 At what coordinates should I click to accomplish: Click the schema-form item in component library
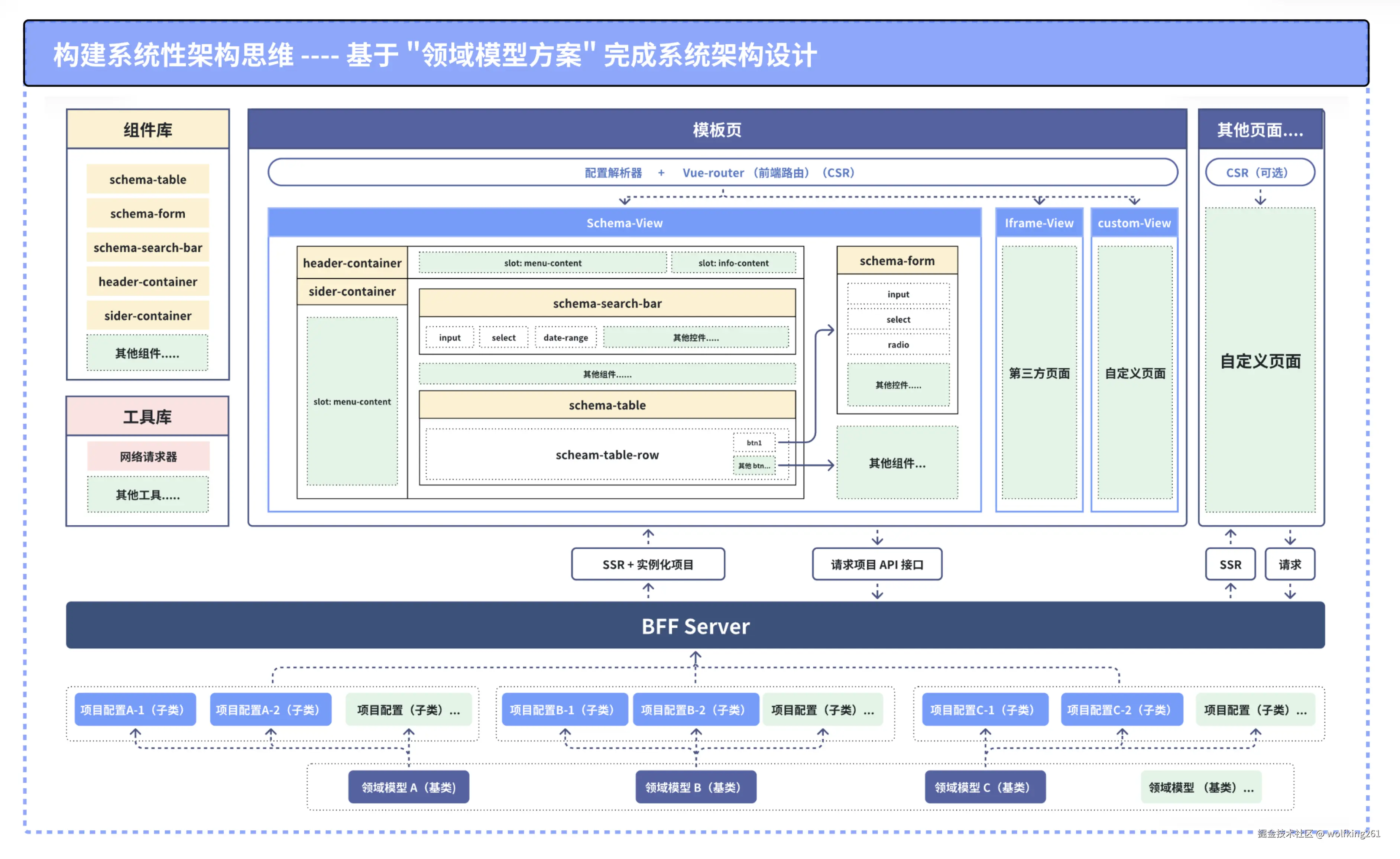point(148,214)
